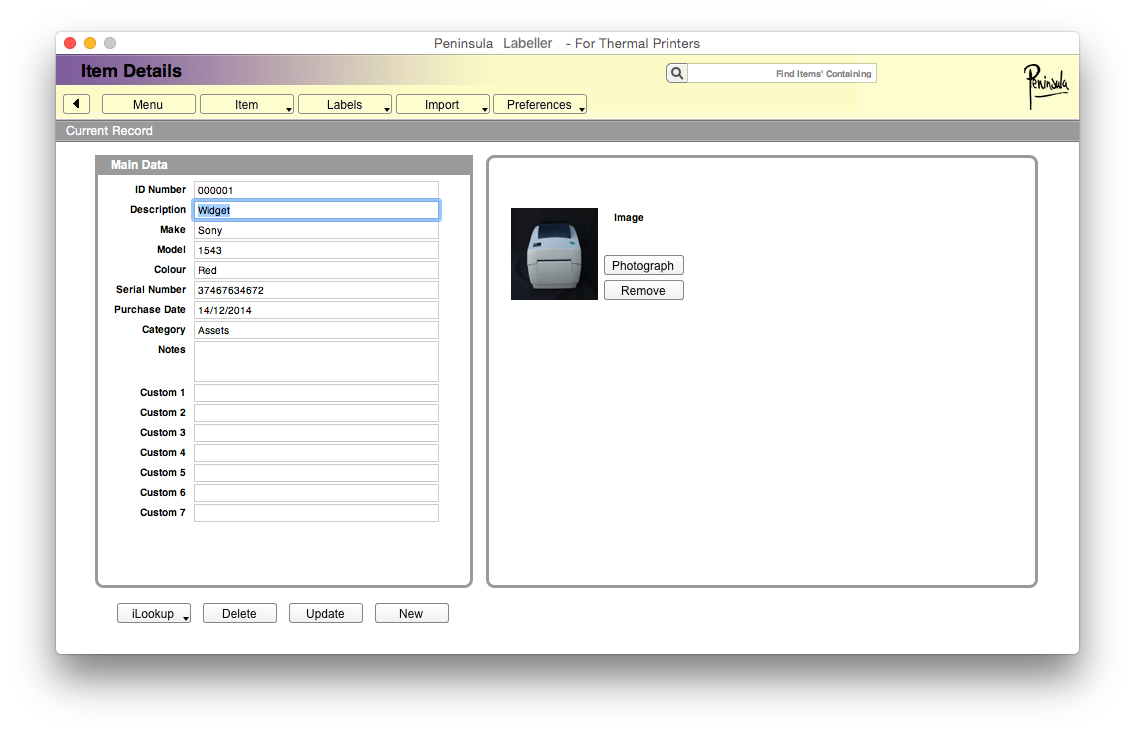Screen dimensions: 1135x734
Task: Click the Custom 1 input field
Action: point(316,393)
